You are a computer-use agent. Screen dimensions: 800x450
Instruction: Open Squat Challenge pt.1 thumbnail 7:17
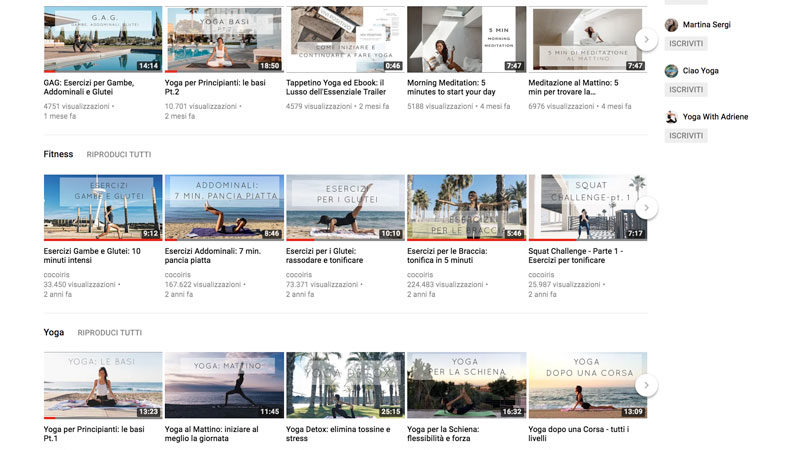(x=588, y=208)
